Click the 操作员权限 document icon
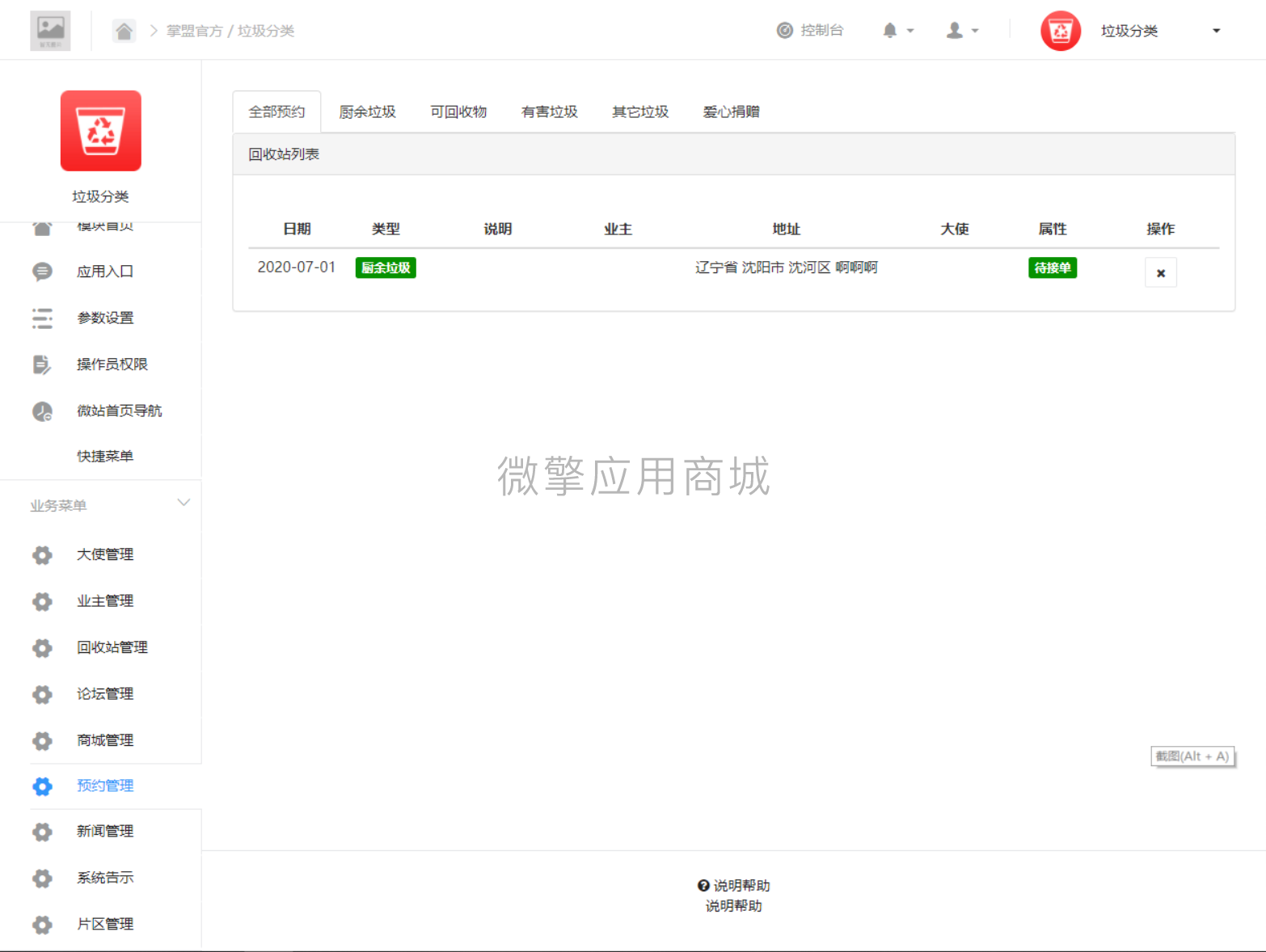This screenshot has height=952, width=1266. coord(42,364)
